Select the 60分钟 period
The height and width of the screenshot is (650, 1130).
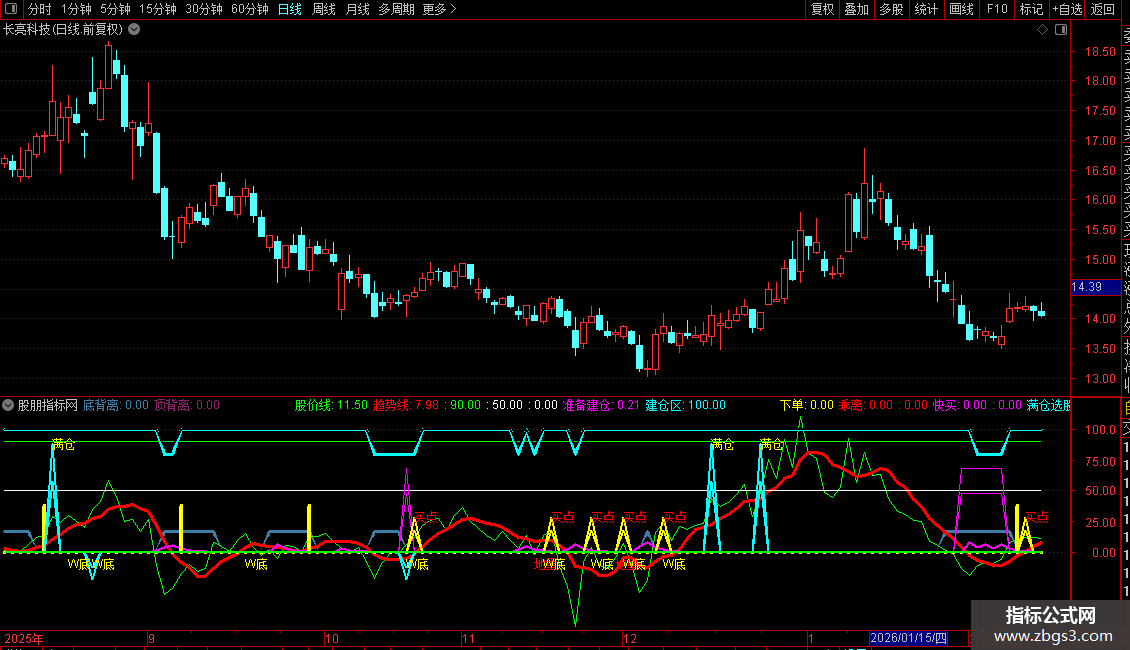[249, 9]
